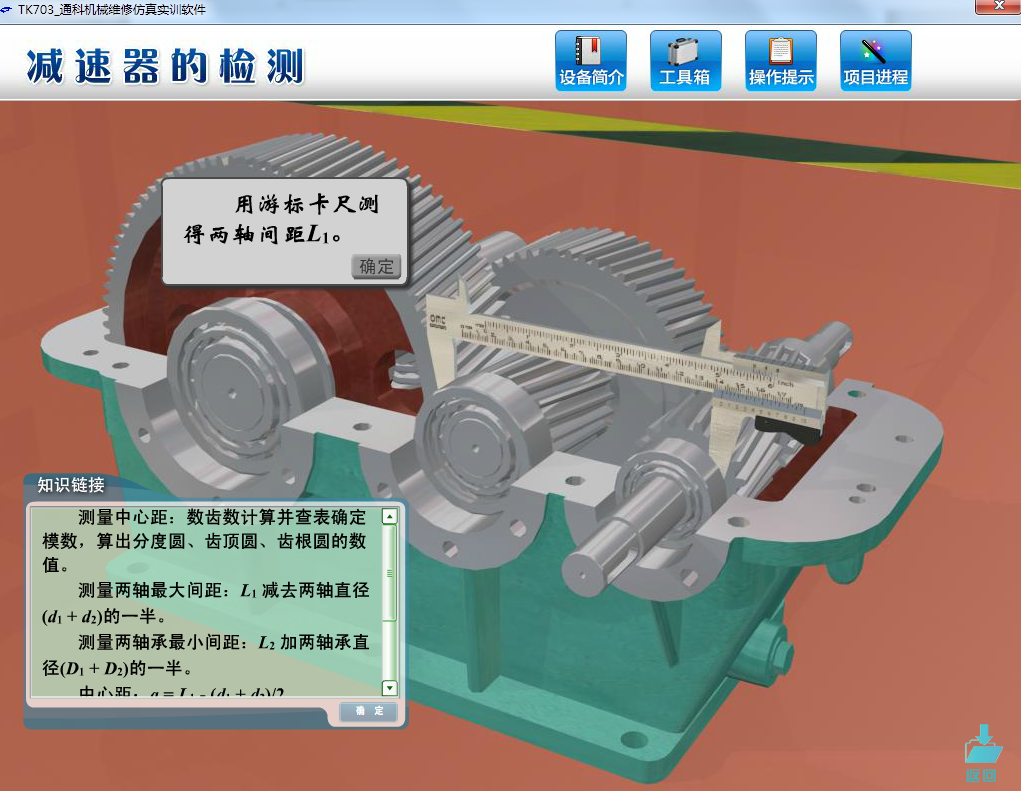The image size is (1021, 791).
Task: View the 项目进程 project progress
Action: 875,61
